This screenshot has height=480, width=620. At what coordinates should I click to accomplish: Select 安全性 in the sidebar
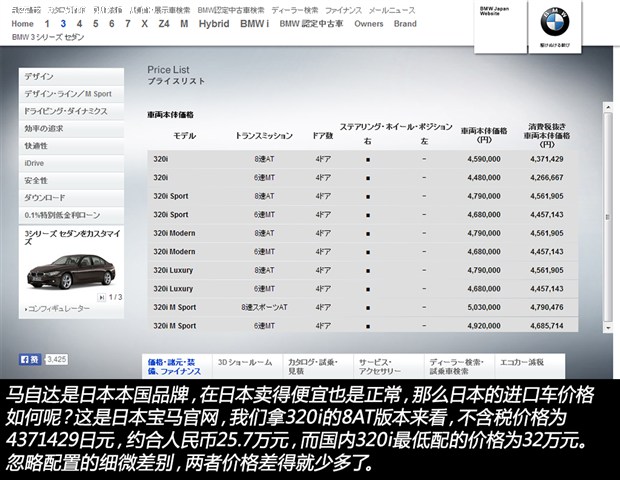click(x=36, y=180)
